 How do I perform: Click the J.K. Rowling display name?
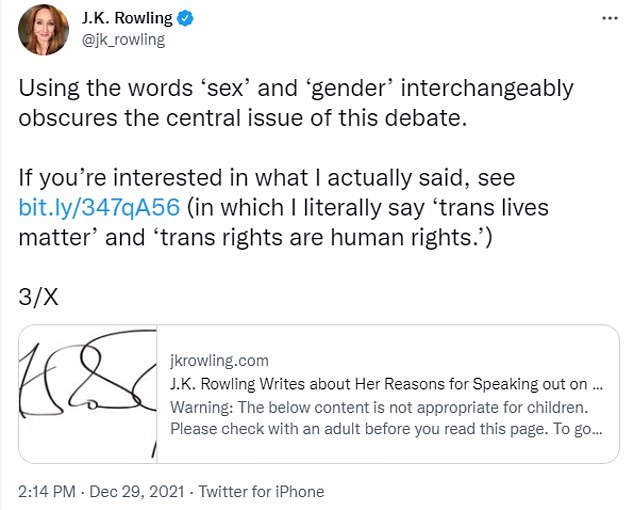[129, 20]
